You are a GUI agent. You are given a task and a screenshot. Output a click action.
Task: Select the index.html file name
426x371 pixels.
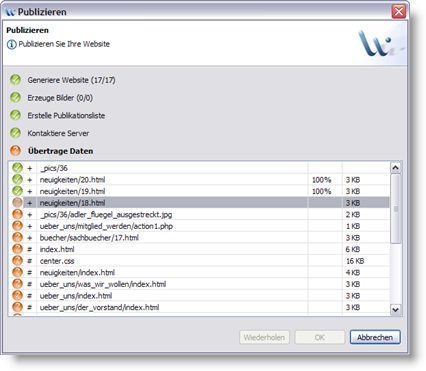pyautogui.click(x=57, y=249)
